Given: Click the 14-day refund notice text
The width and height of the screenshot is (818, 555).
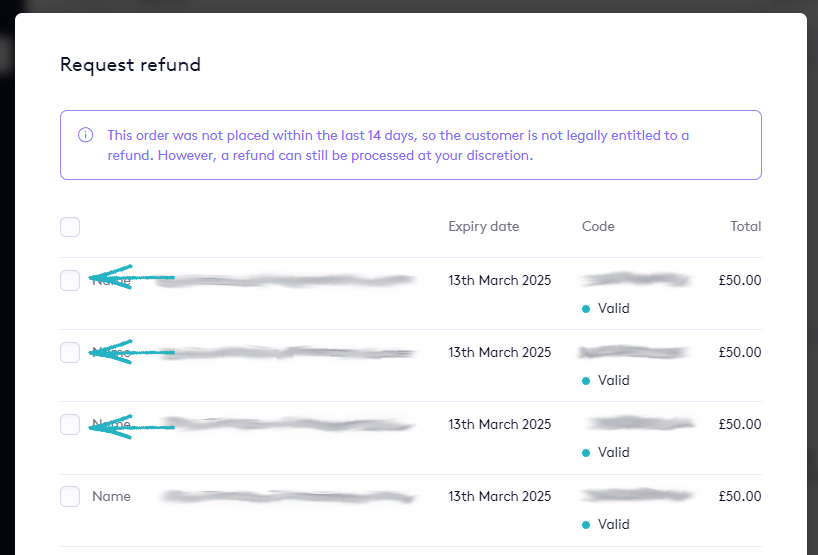Looking at the screenshot, I should pyautogui.click(x=400, y=145).
